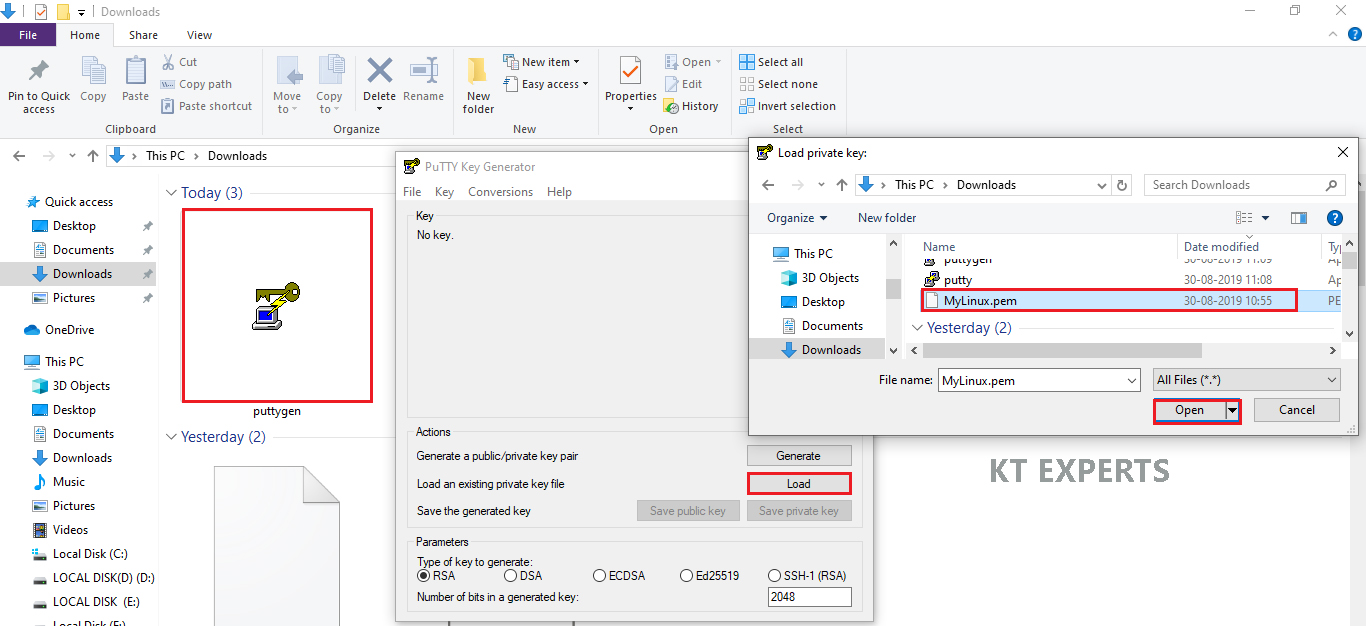The width and height of the screenshot is (1366, 626).
Task: Click the dialog file list vertical scrollbar
Action: tap(1349, 261)
